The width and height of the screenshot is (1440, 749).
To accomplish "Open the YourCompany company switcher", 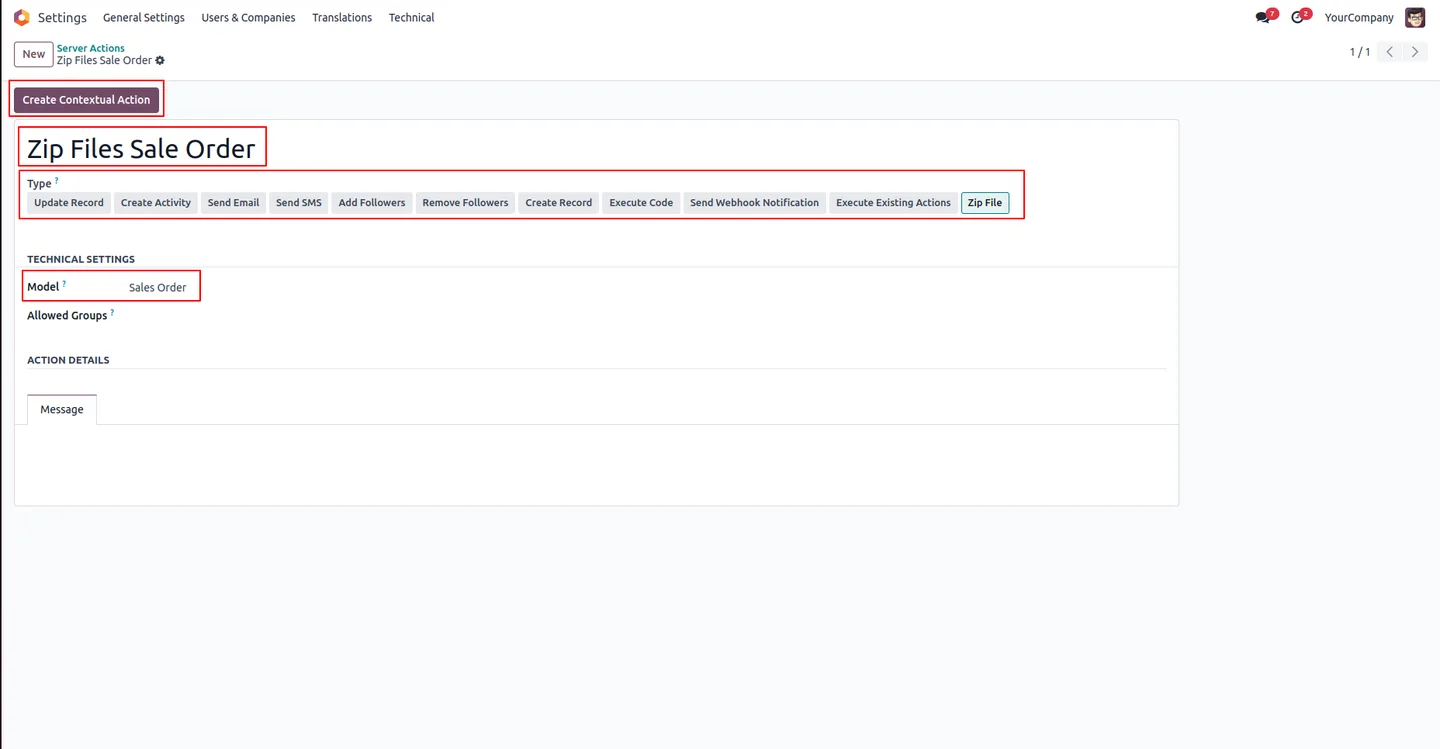I will (1359, 17).
